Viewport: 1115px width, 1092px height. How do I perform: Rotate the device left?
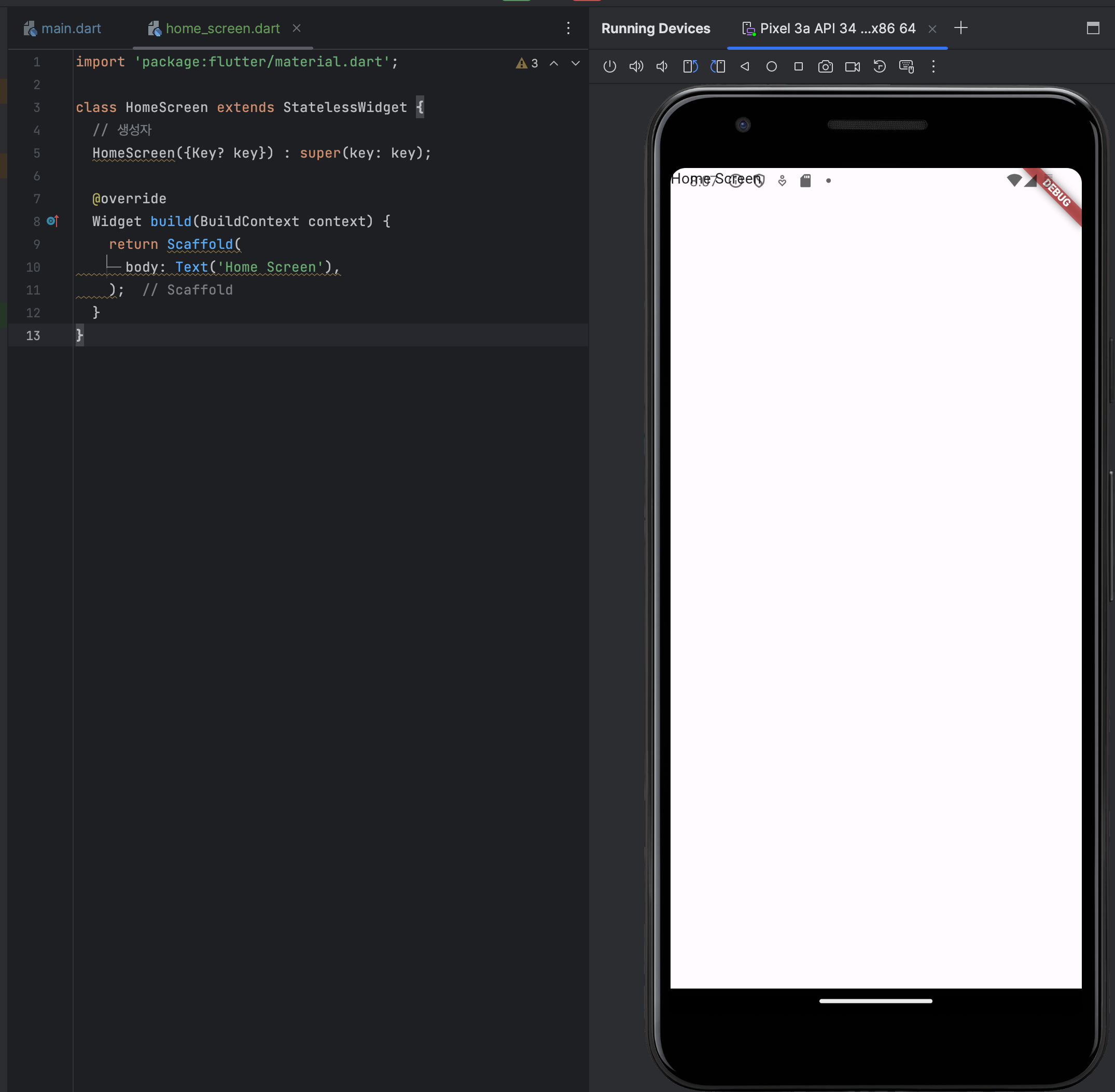click(x=690, y=66)
